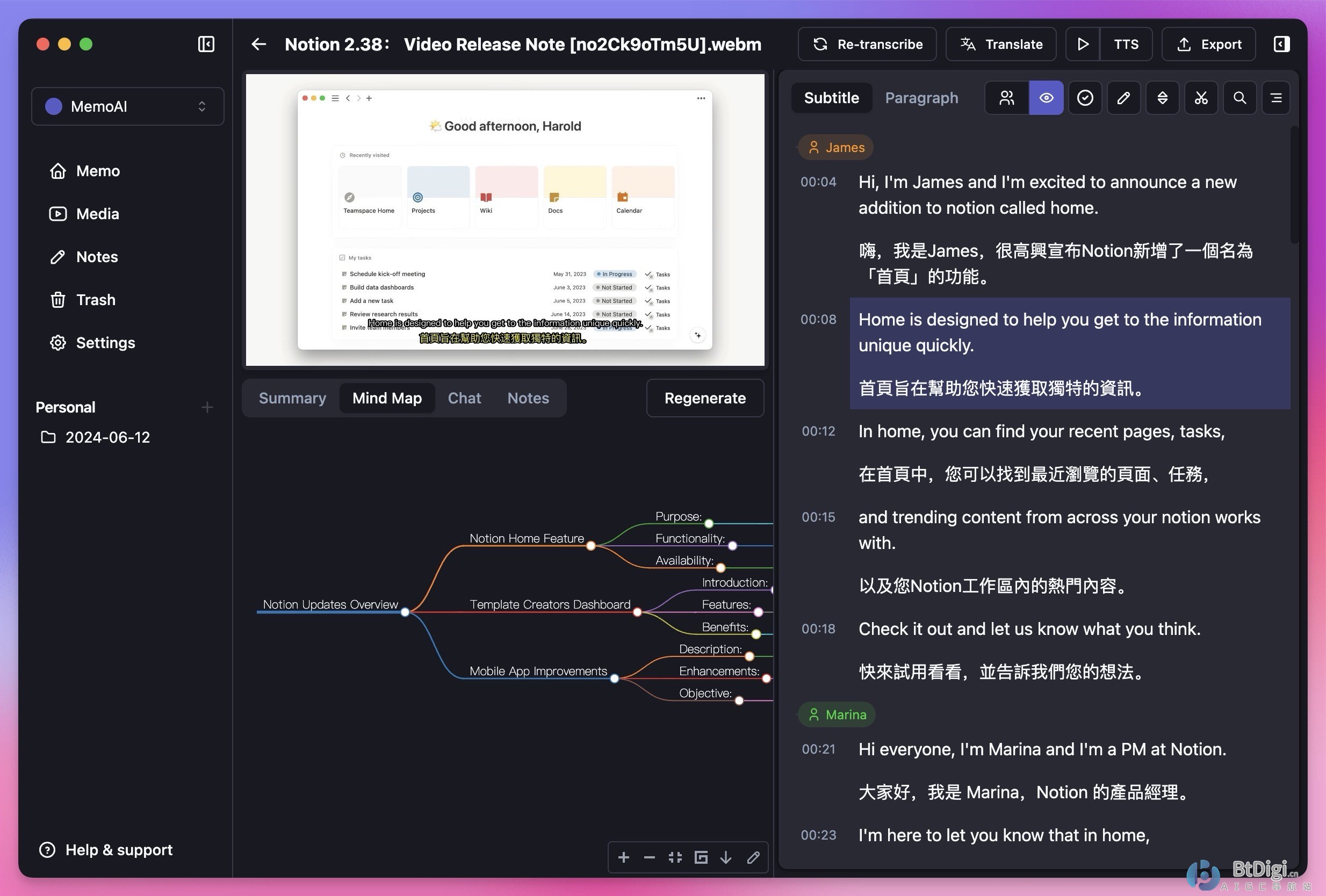This screenshot has height=896, width=1326.
Task: Fit the mind map to screen
Action: click(675, 857)
